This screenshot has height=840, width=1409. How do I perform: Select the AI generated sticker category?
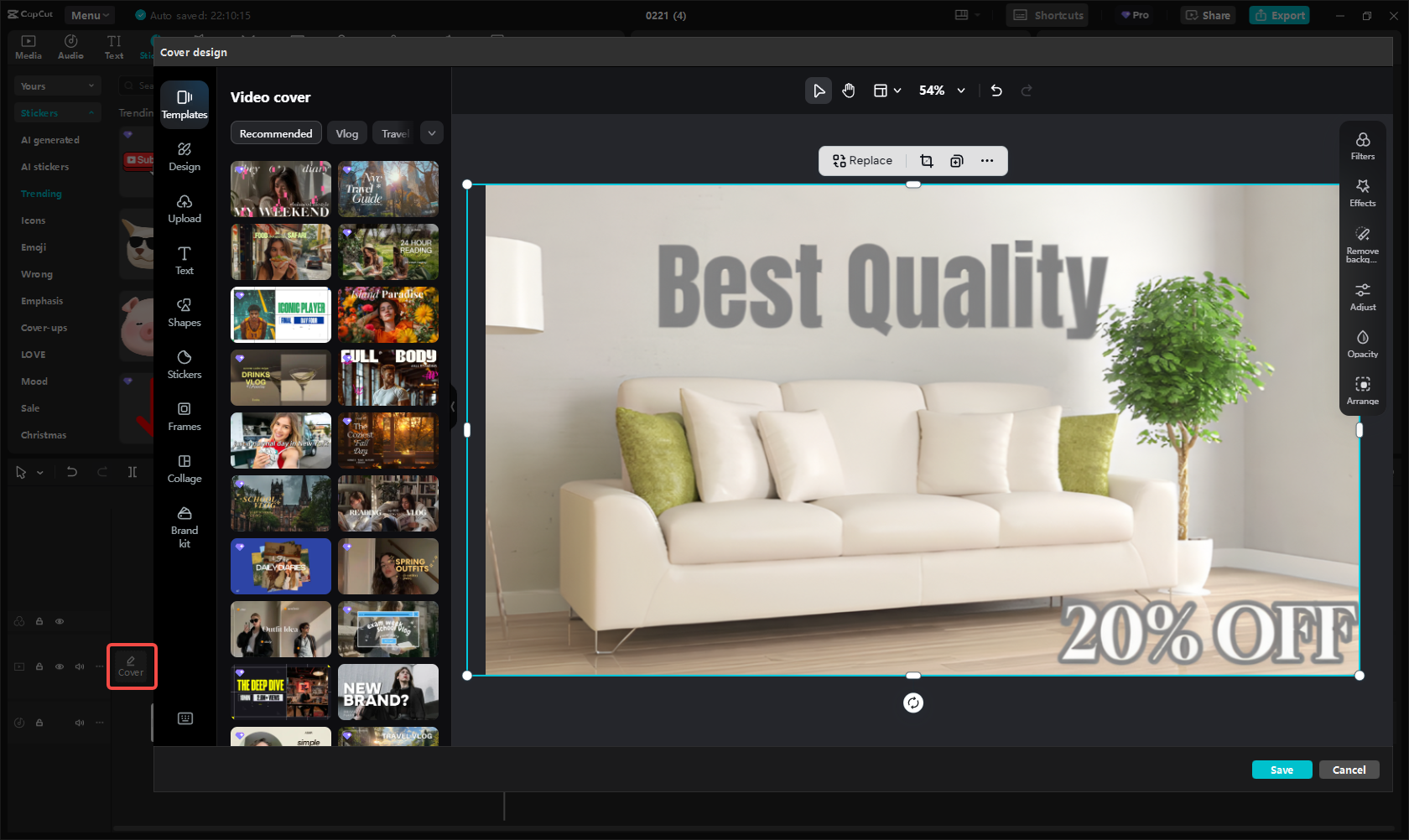click(x=50, y=140)
